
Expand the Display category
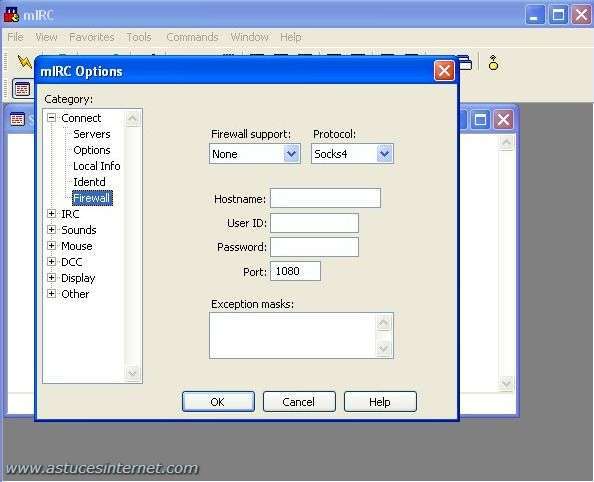coord(52,277)
